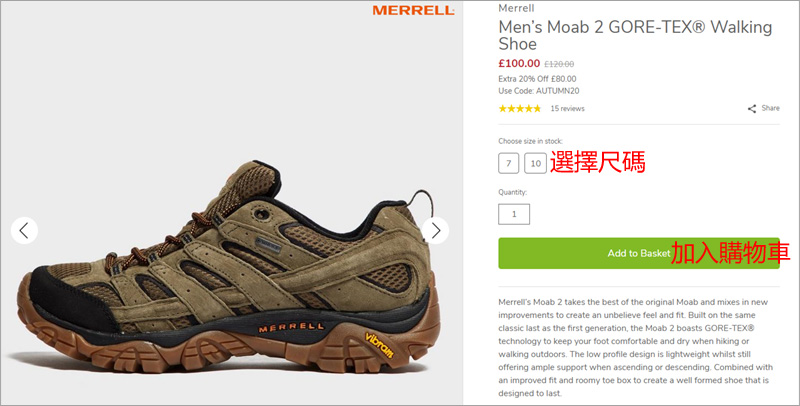800x406 pixels.
Task: Click the five-star rating
Action: point(519,108)
